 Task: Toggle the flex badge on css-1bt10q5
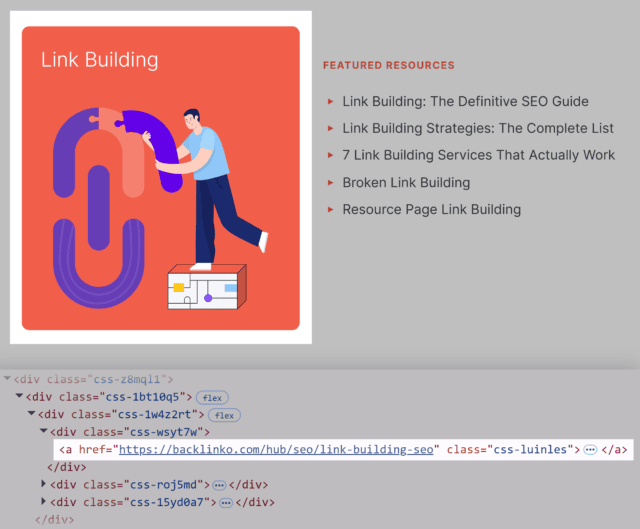coord(212,397)
